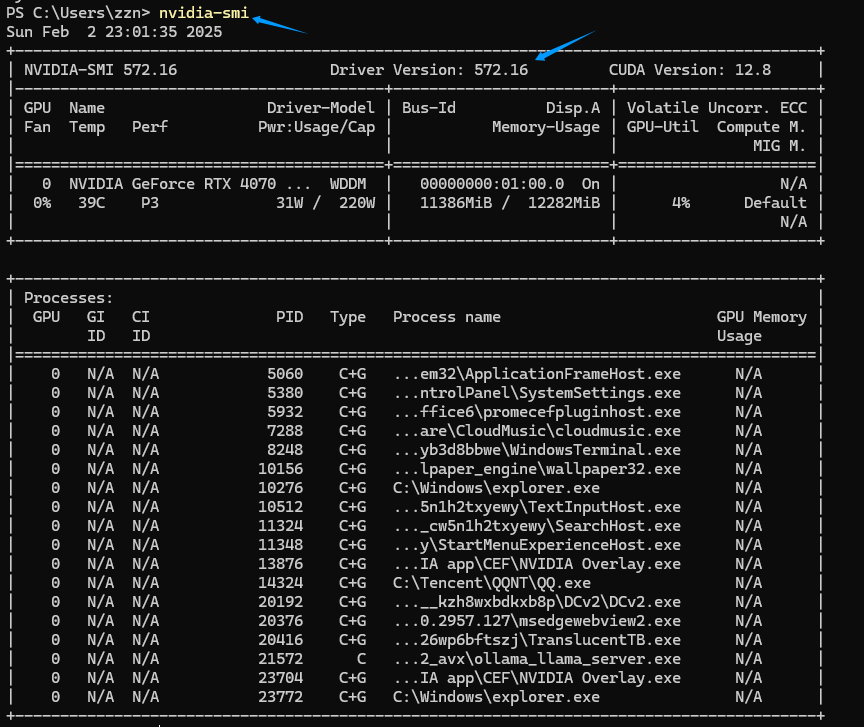864x727 pixels.
Task: Click the WindowsTerminal.exe process entry
Action: pos(537,450)
